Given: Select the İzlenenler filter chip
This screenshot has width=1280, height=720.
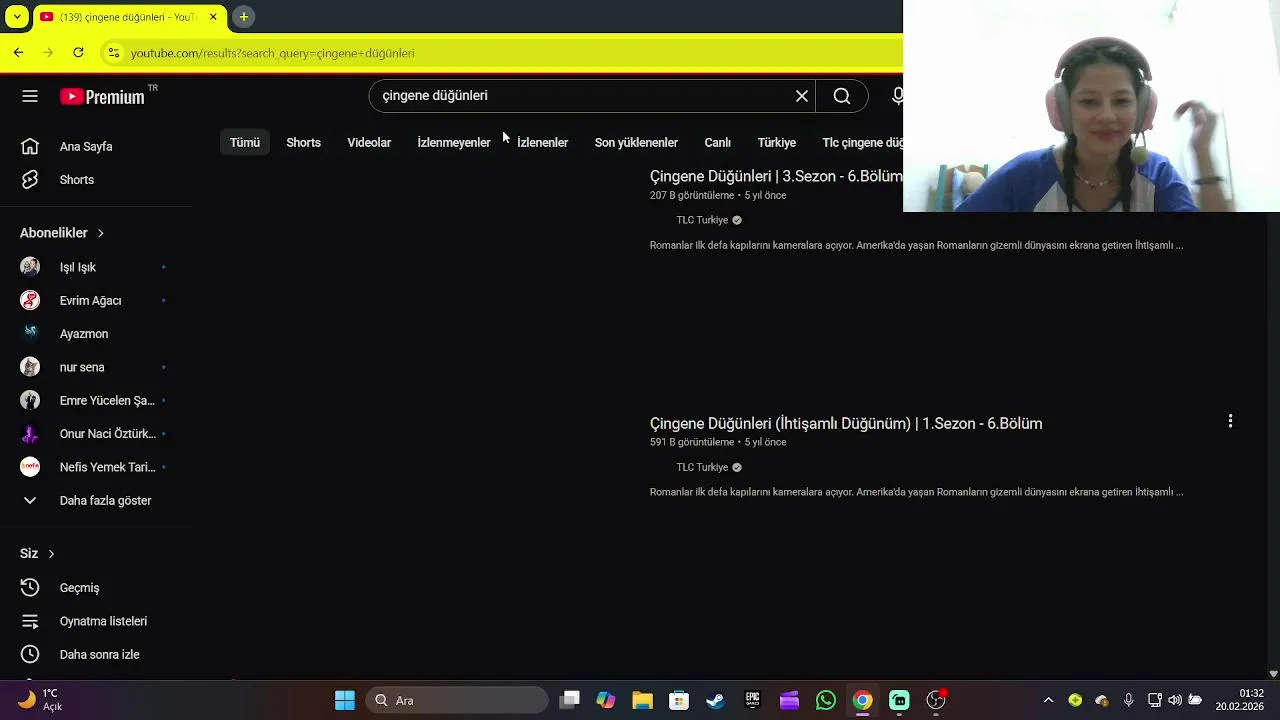Looking at the screenshot, I should (543, 143).
